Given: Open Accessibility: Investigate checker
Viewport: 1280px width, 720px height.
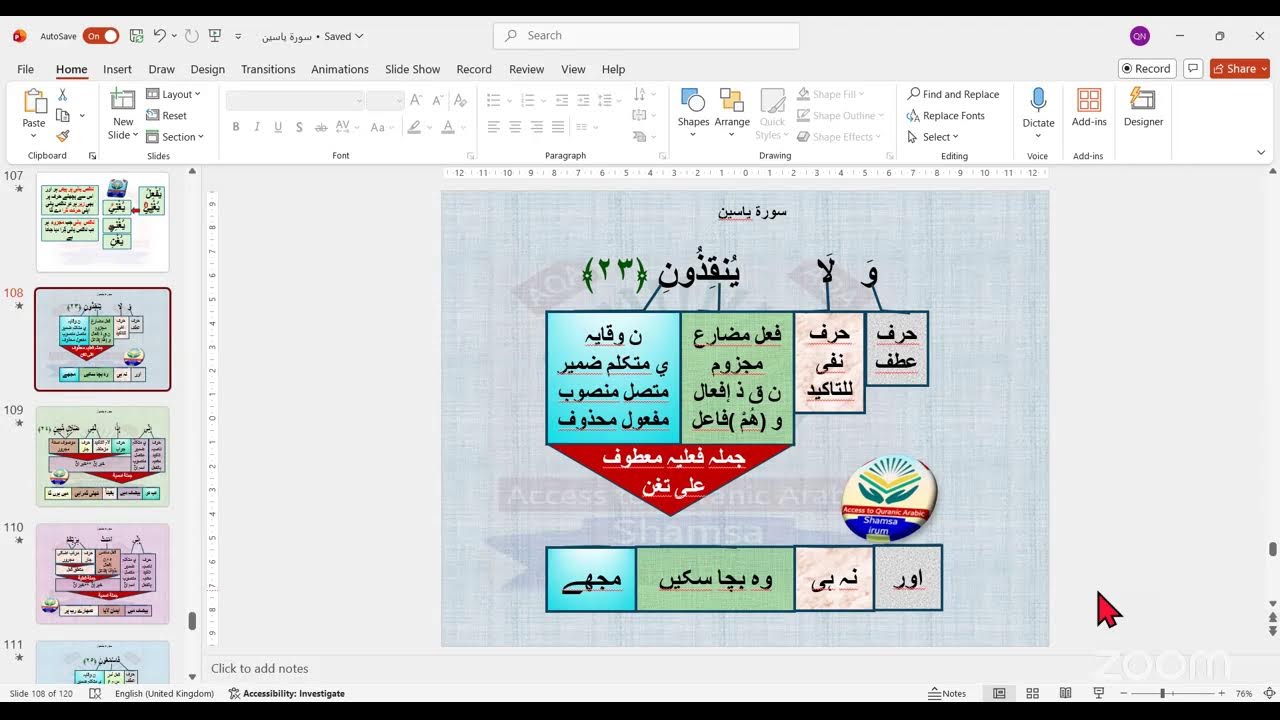Looking at the screenshot, I should (x=287, y=693).
